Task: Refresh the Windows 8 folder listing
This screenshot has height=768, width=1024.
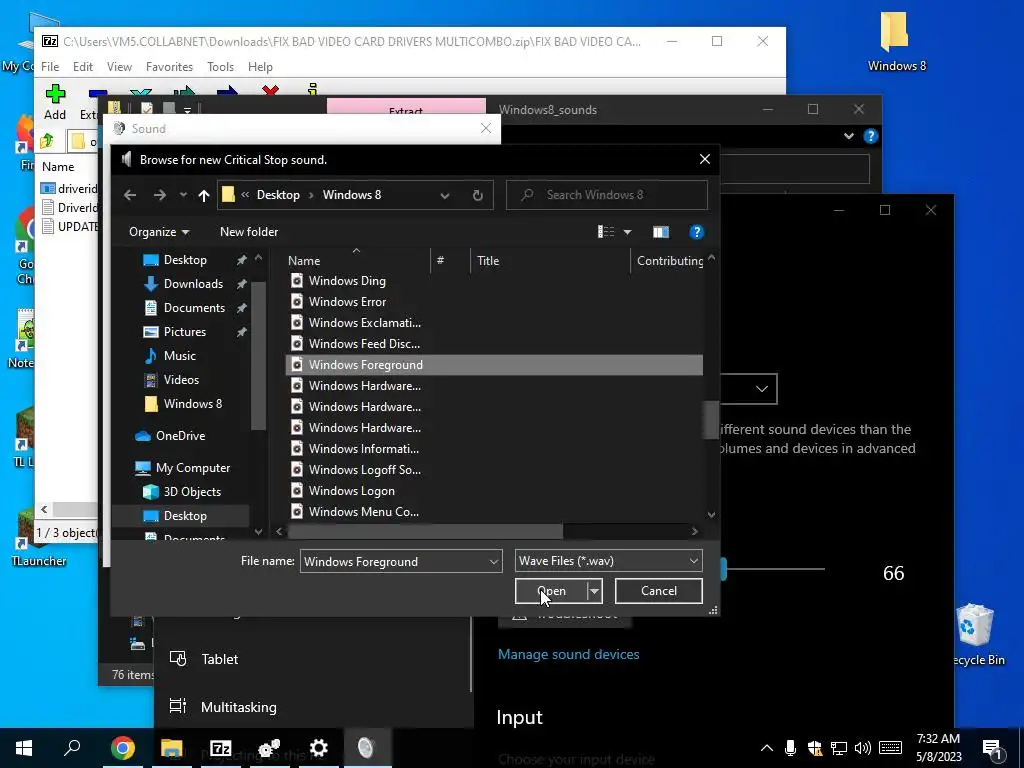Action: pos(477,195)
